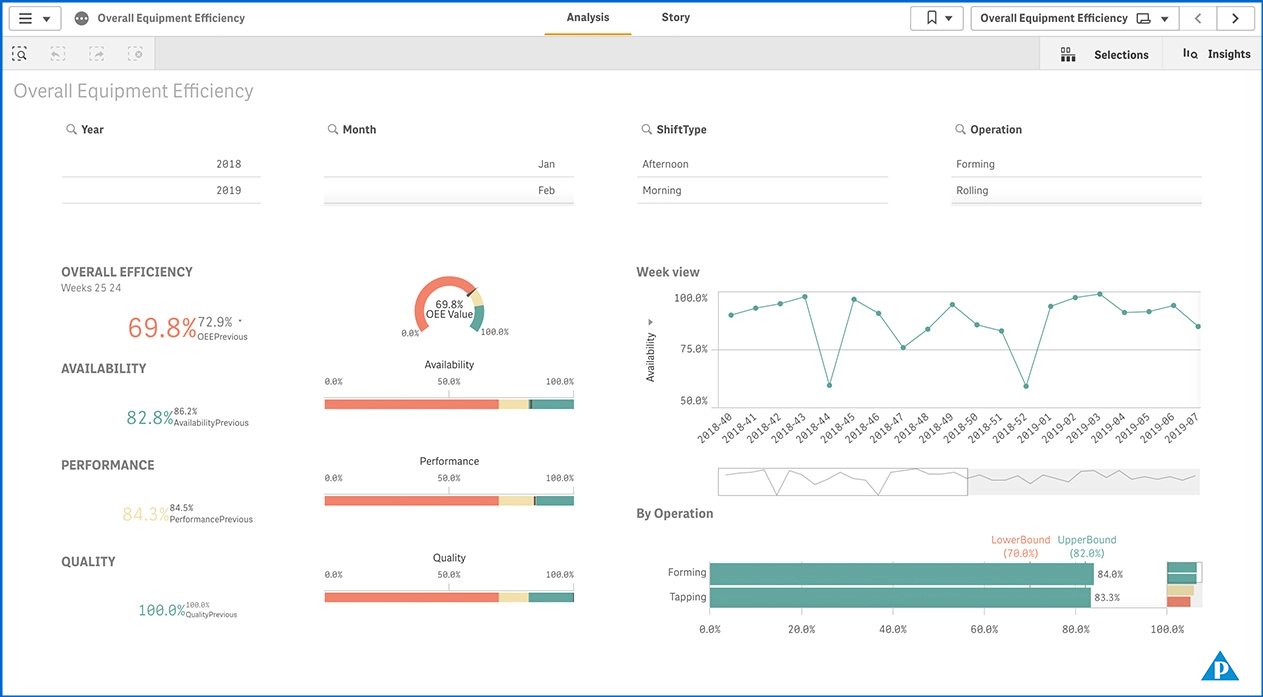Image resolution: width=1263 pixels, height=697 pixels.
Task: Click the smart search icon in toolbar
Action: [20, 54]
